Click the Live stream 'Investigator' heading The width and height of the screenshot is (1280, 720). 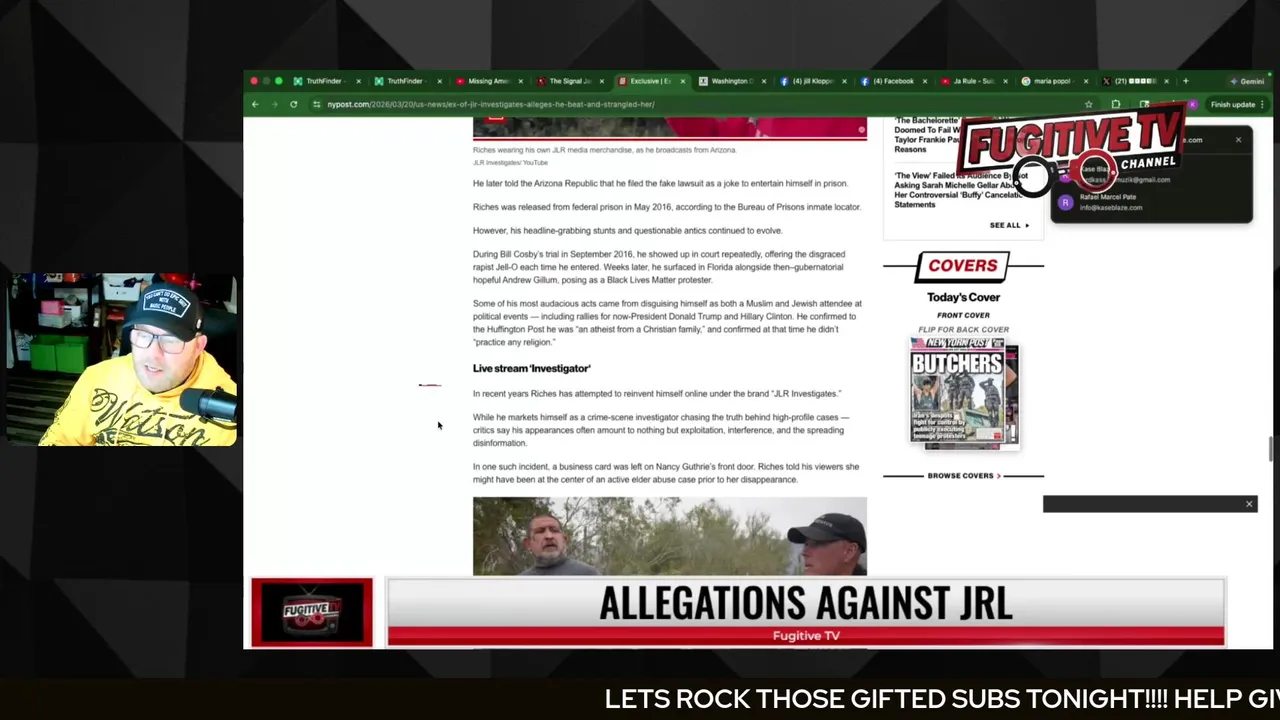[x=532, y=369]
